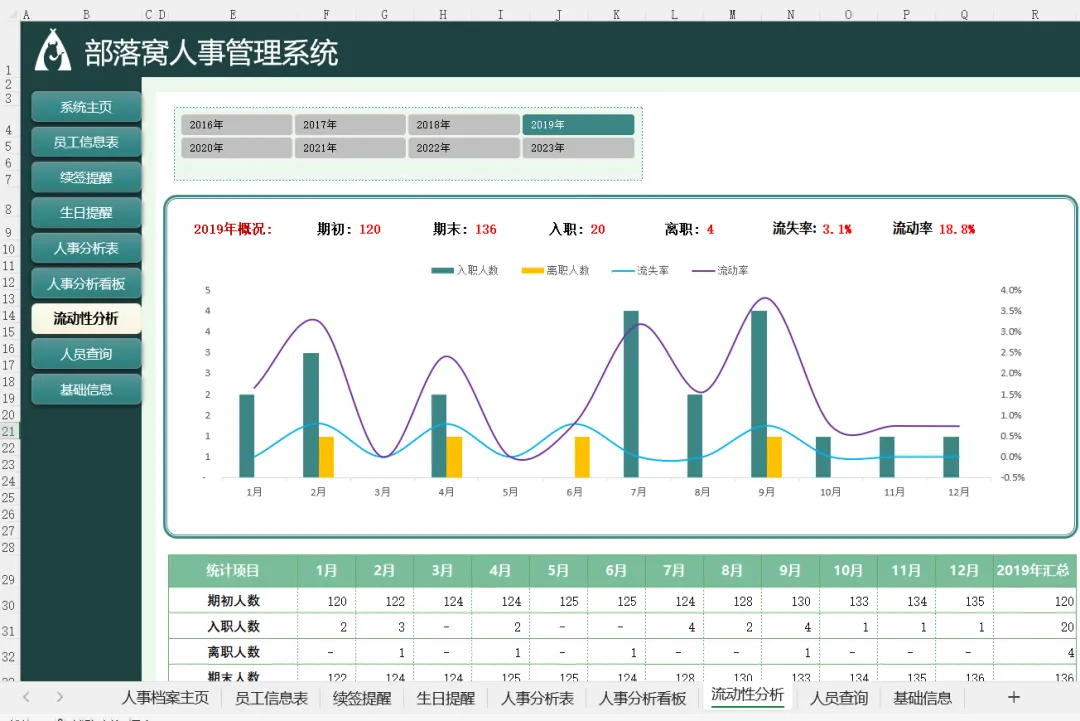Switch to the 人事档案主页 sheet tab
1080x721 pixels.
click(x=165, y=698)
